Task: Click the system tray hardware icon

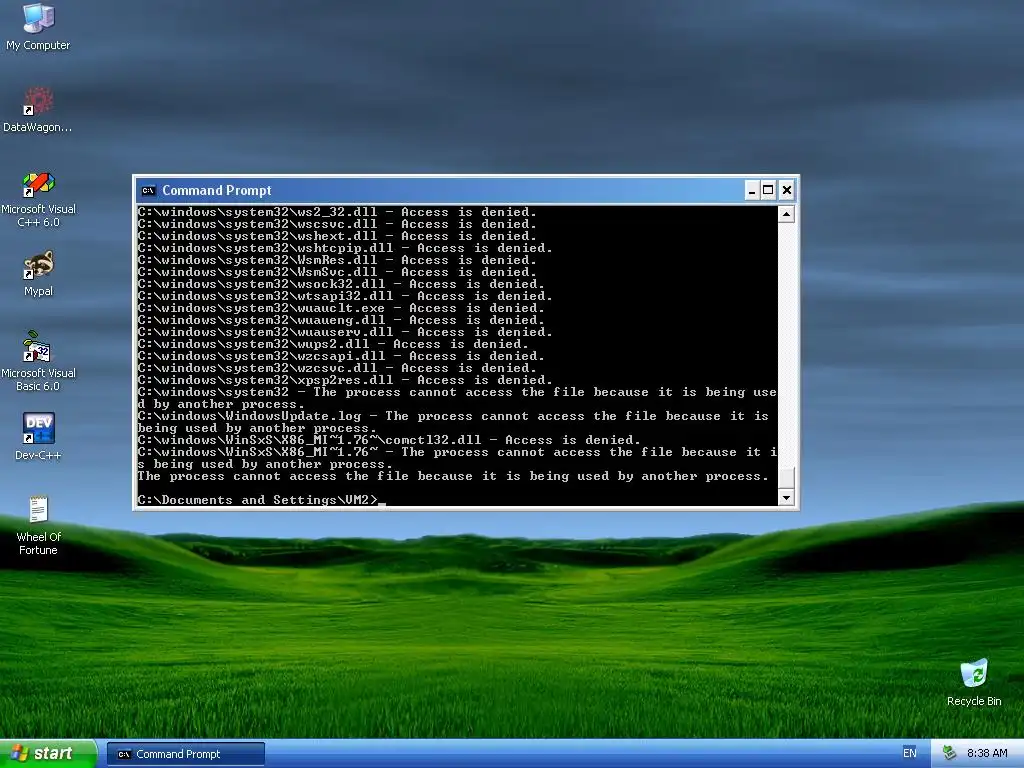Action: 949,754
